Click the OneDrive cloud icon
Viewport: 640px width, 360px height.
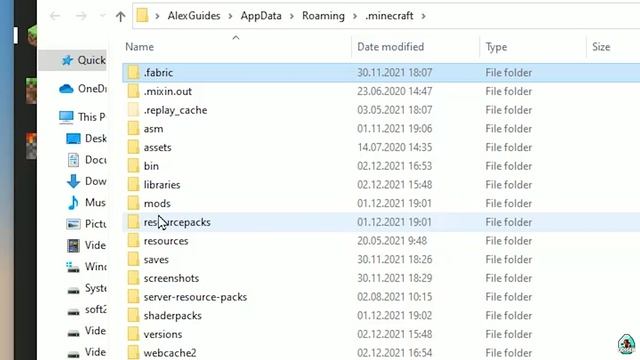[x=66, y=89]
